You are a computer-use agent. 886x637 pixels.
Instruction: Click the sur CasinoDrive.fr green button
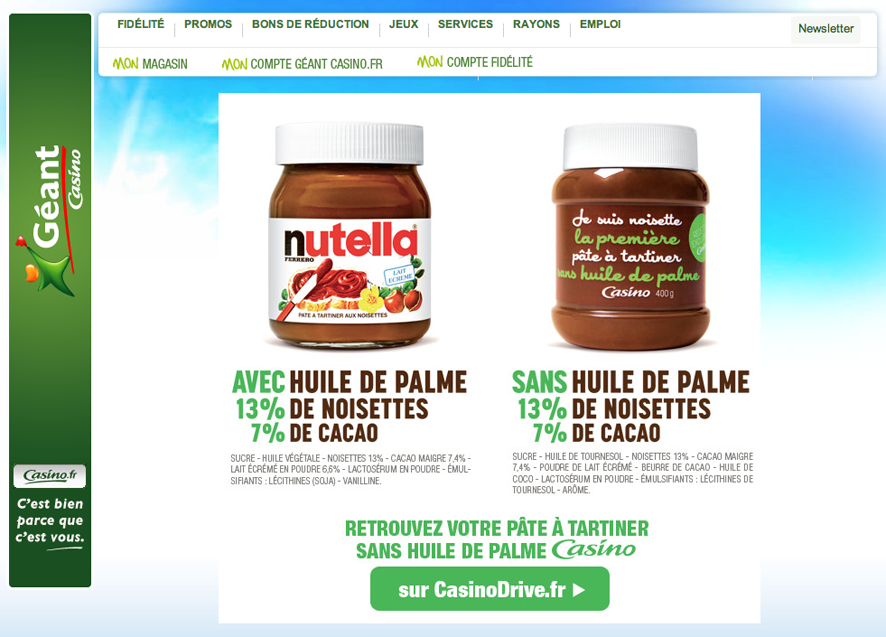pos(489,589)
